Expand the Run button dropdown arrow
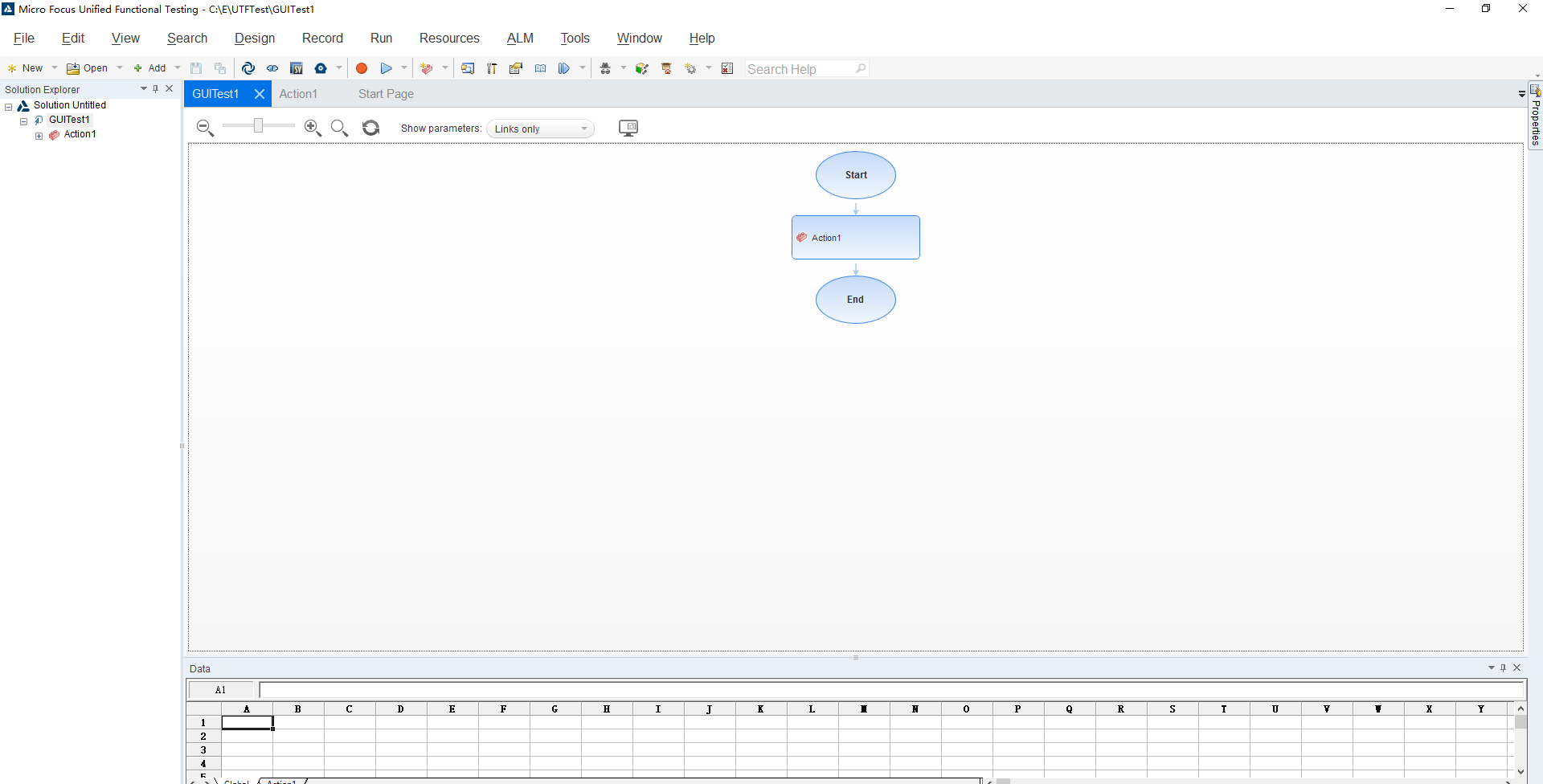The height and width of the screenshot is (784, 1543). pyautogui.click(x=404, y=68)
